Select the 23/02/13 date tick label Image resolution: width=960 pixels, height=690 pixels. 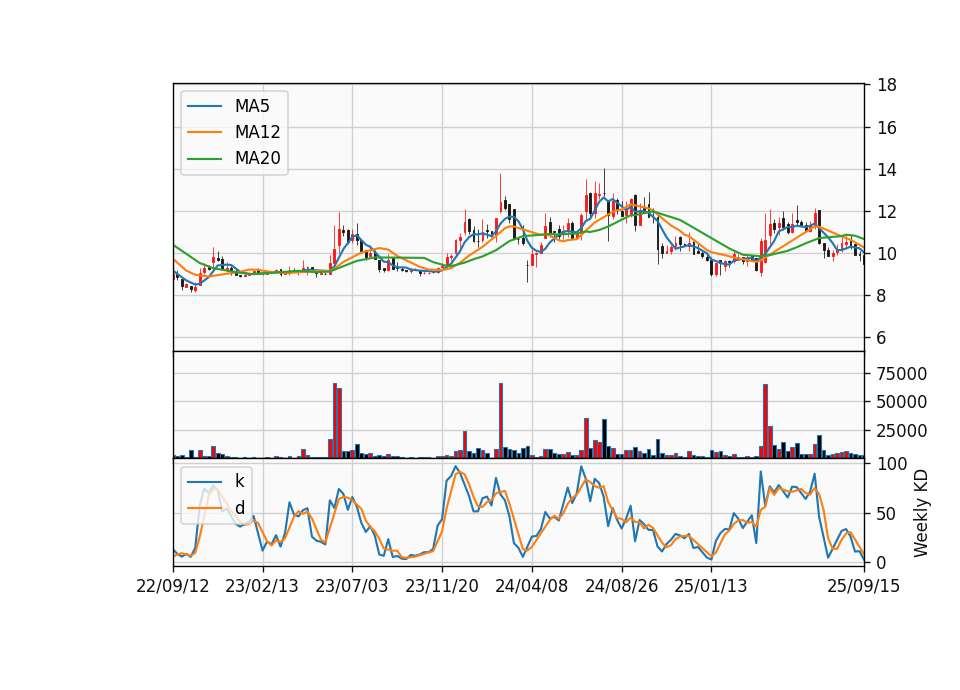point(262,586)
